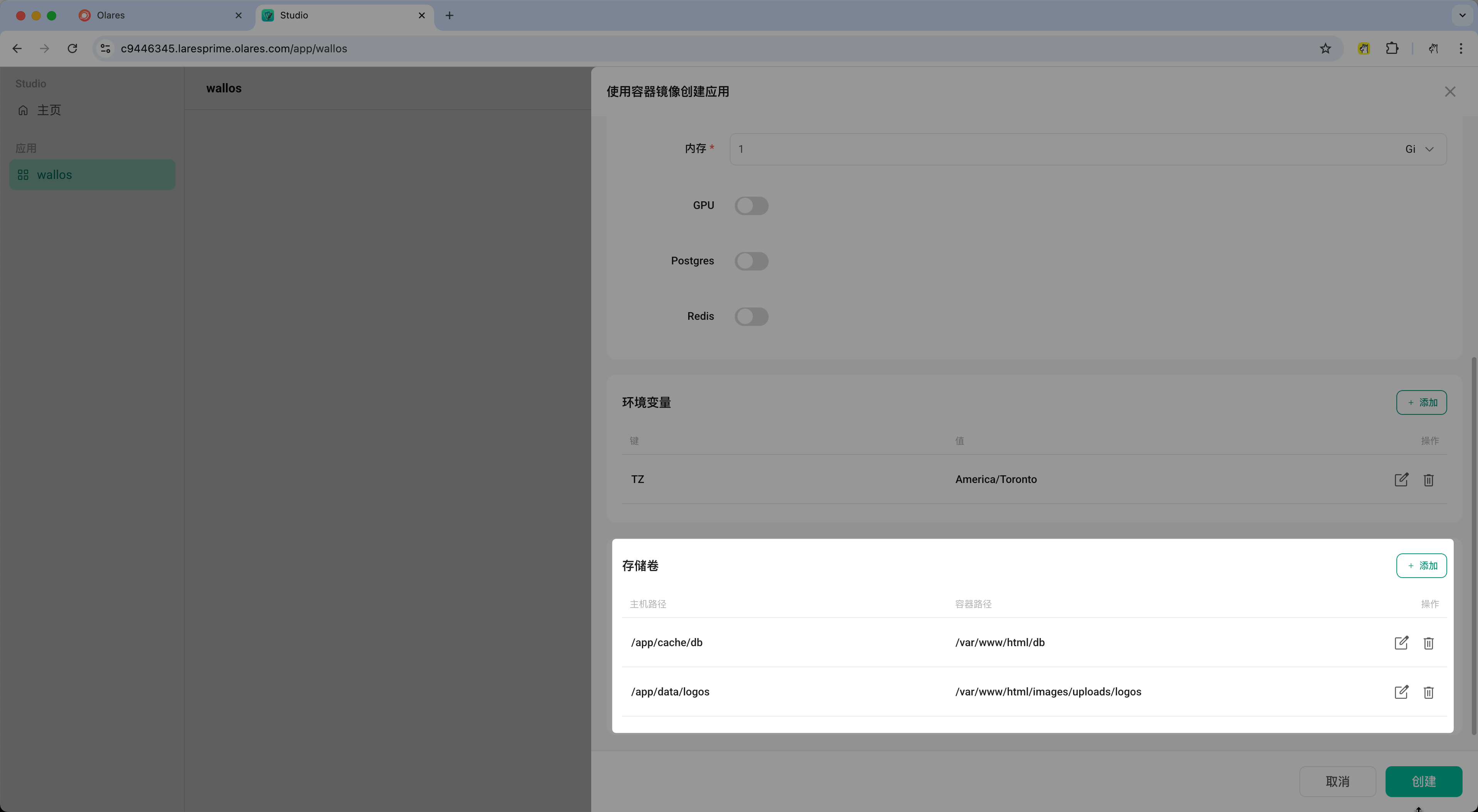This screenshot has width=1478, height=812.
Task: Toggle the Redis switch
Action: (x=751, y=317)
